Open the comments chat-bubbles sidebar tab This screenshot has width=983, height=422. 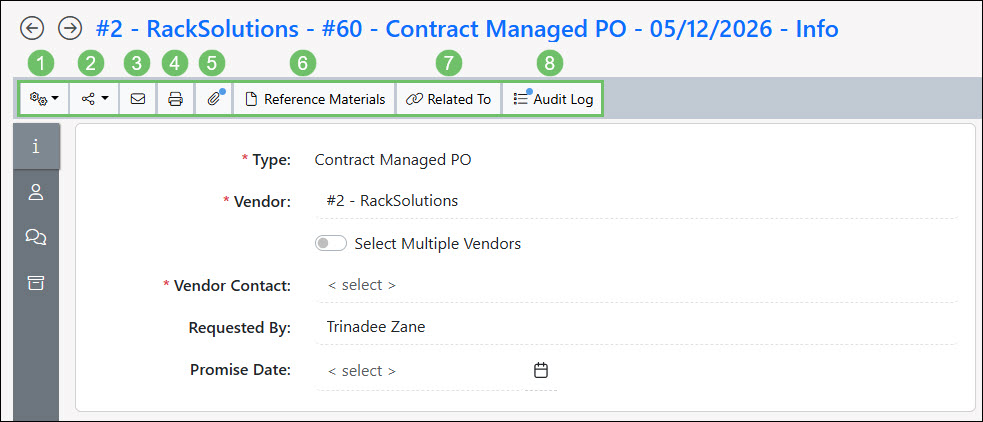pos(36,237)
